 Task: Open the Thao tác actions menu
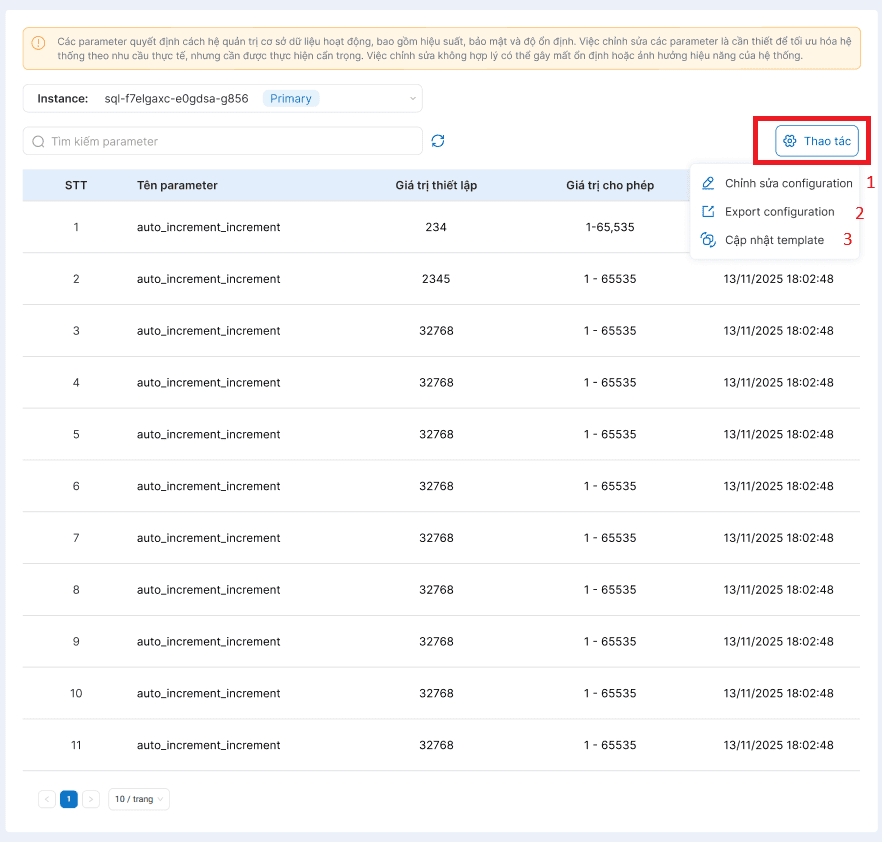[817, 141]
